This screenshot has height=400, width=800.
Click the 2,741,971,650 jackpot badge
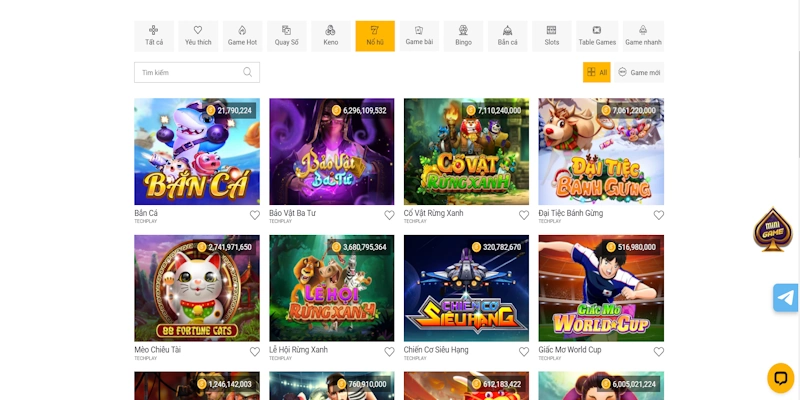tap(224, 247)
